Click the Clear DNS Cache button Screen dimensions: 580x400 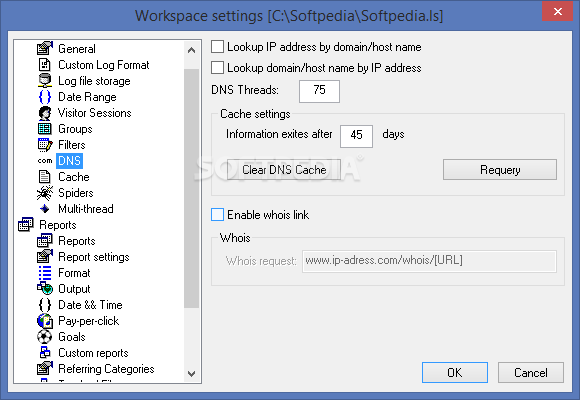pos(284,169)
